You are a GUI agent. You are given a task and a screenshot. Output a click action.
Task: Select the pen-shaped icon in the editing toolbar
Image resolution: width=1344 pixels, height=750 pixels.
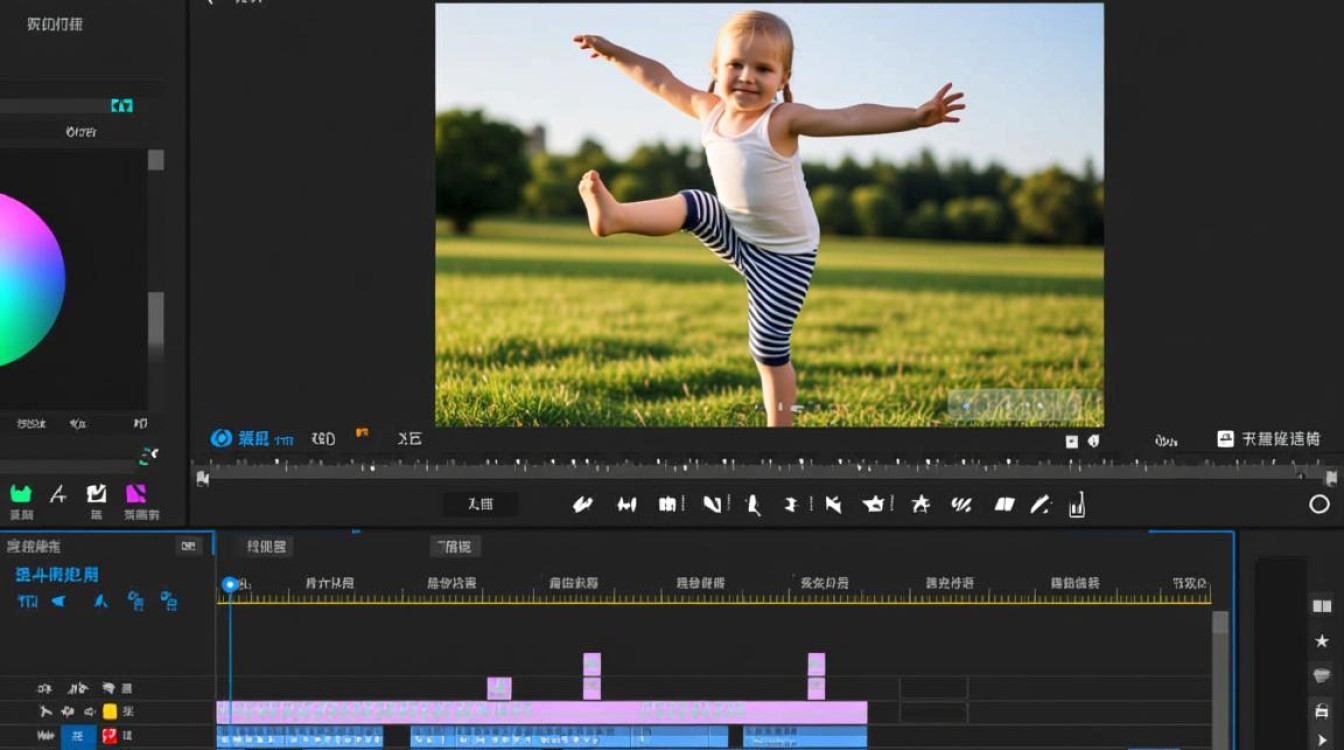point(1041,504)
